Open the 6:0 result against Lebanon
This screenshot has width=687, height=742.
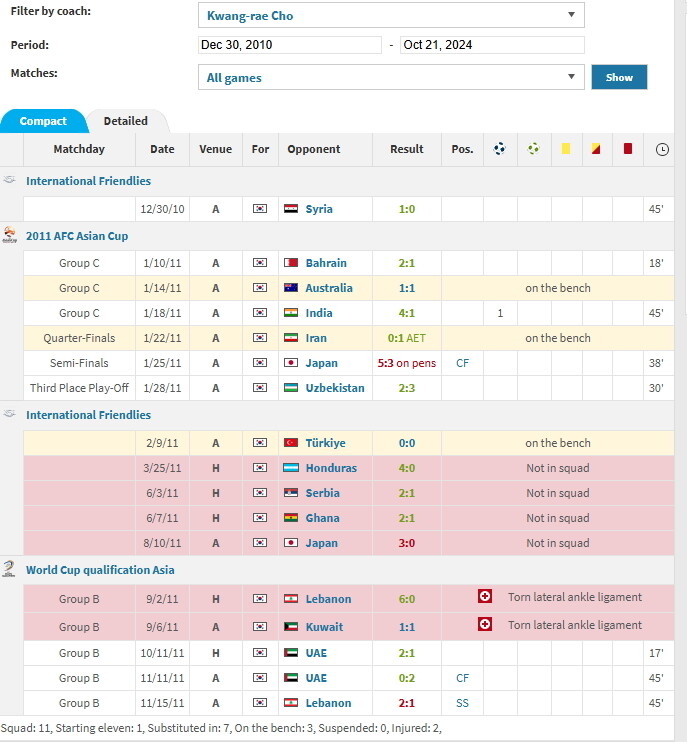click(406, 599)
